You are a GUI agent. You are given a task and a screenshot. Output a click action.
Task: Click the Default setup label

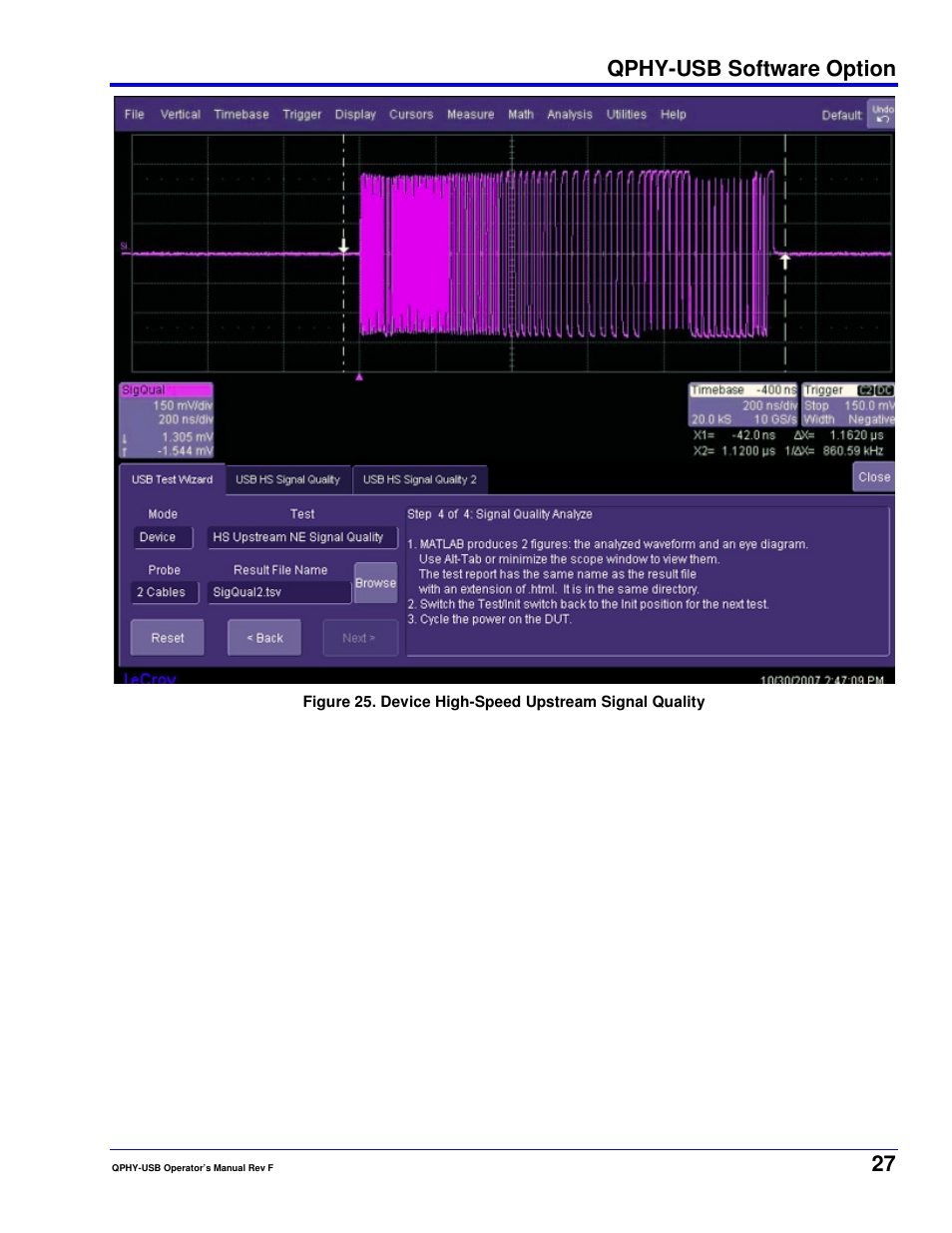click(x=842, y=116)
